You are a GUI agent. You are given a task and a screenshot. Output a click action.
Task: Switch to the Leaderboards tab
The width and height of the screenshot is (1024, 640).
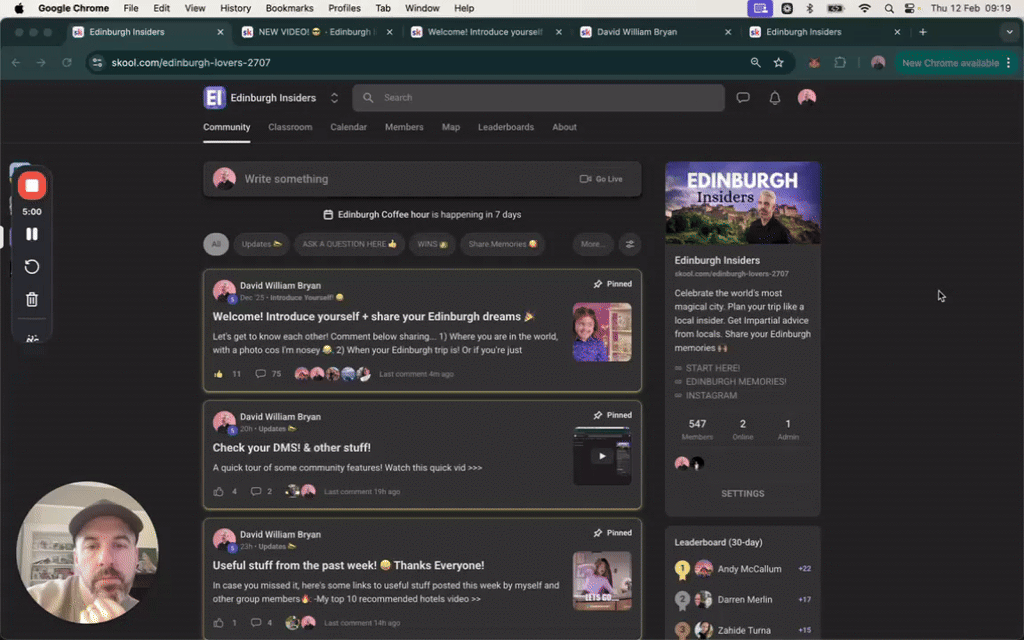(506, 127)
